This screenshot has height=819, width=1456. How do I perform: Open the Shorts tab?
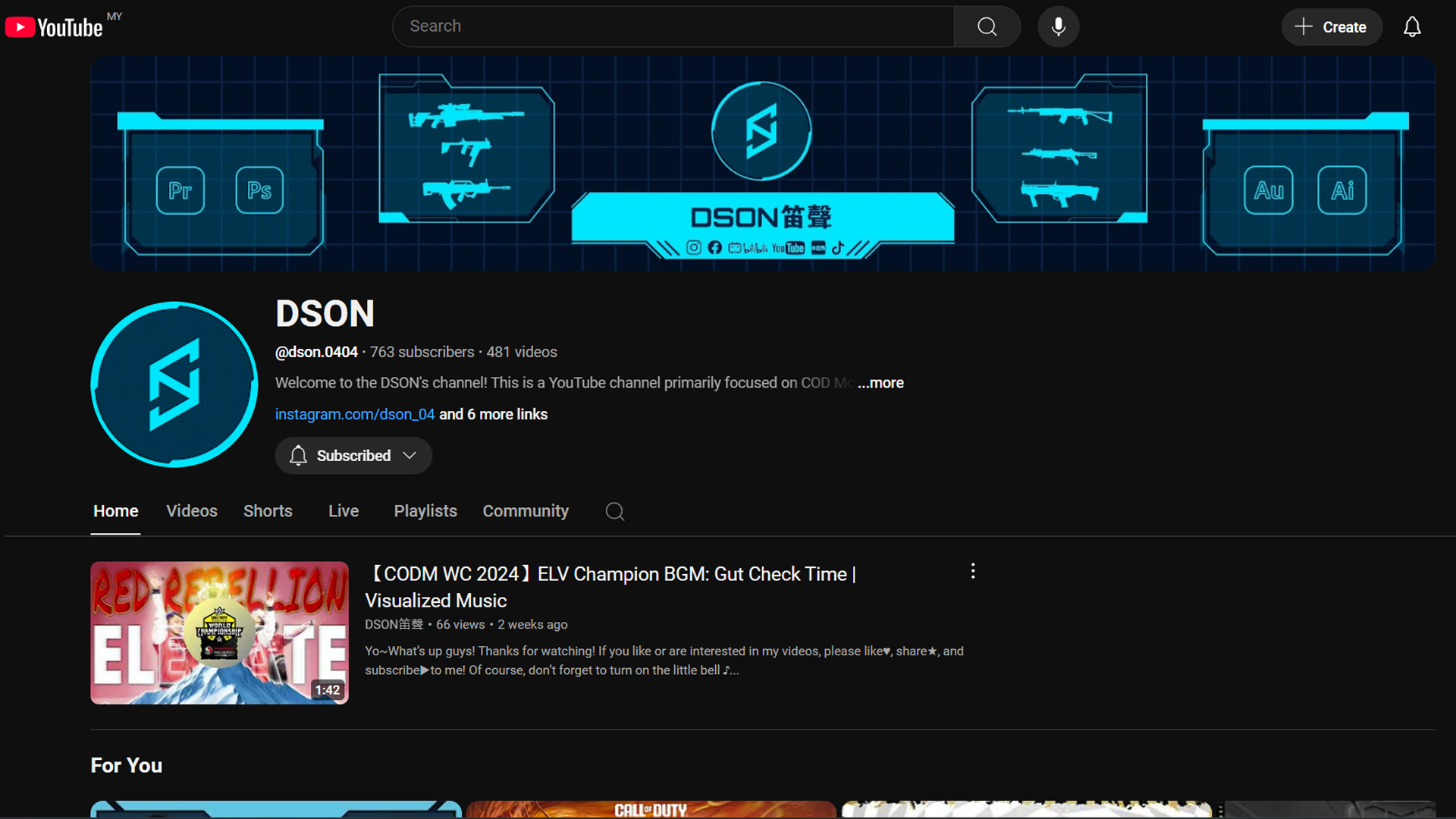pos(268,511)
